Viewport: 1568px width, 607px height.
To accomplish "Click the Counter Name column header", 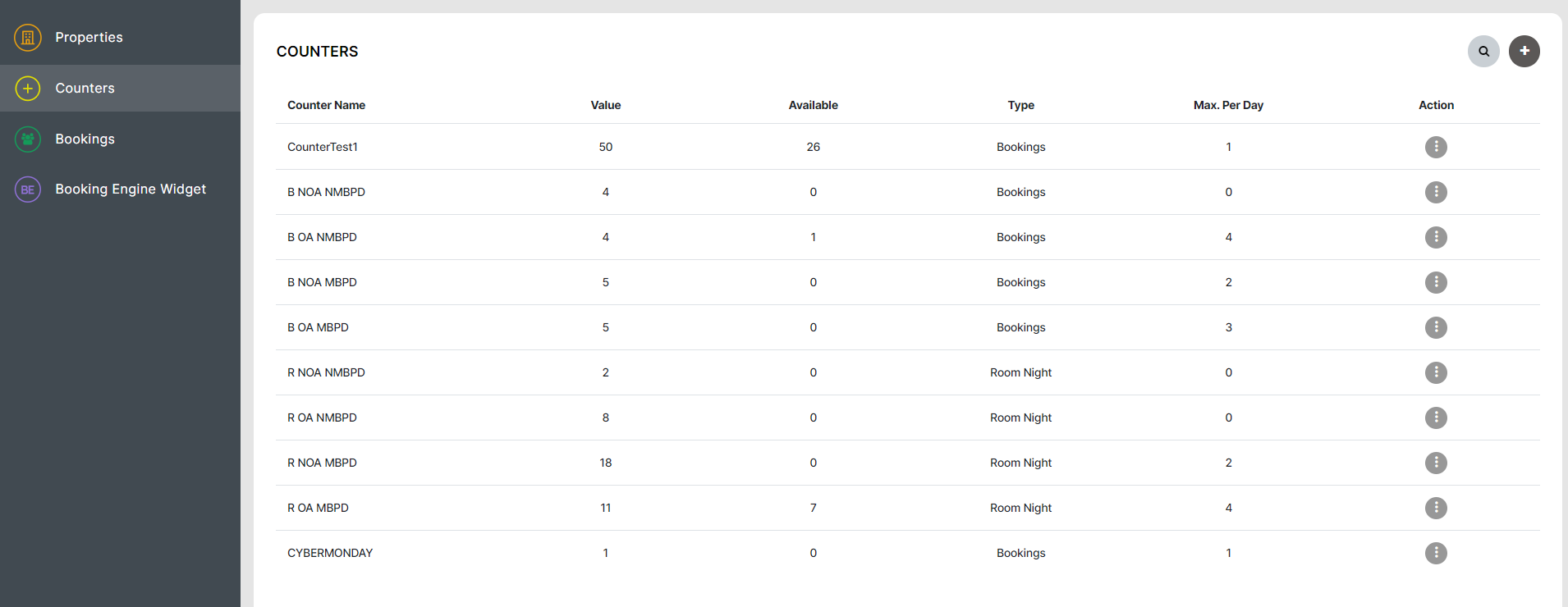I will (326, 105).
